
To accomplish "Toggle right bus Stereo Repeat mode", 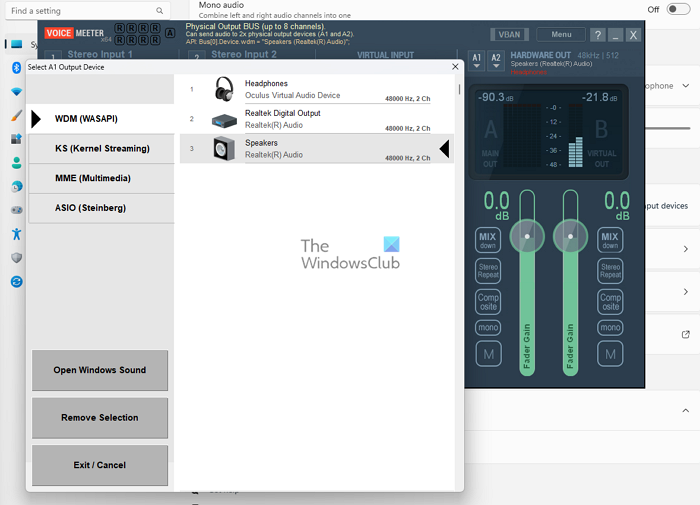I will tap(610, 271).
